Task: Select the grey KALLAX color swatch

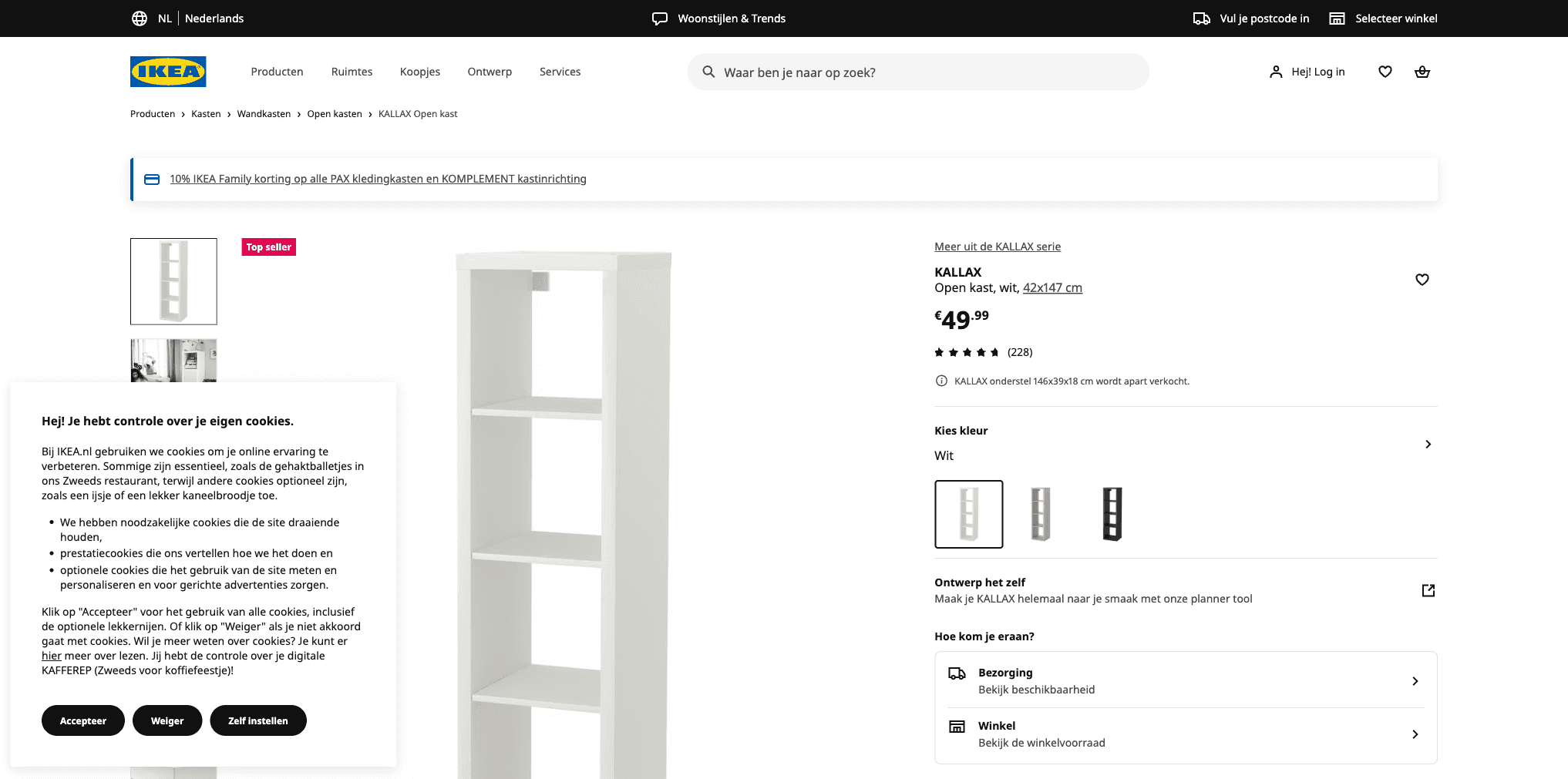Action: 1041,514
